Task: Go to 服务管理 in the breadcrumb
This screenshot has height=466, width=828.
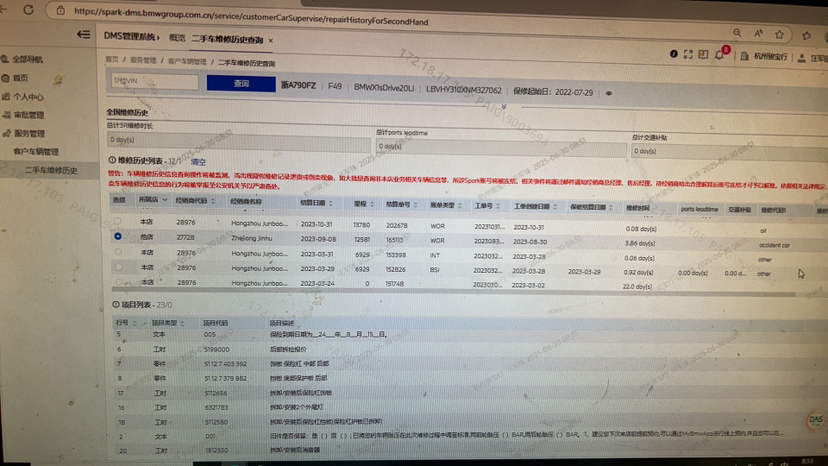Action: point(143,60)
